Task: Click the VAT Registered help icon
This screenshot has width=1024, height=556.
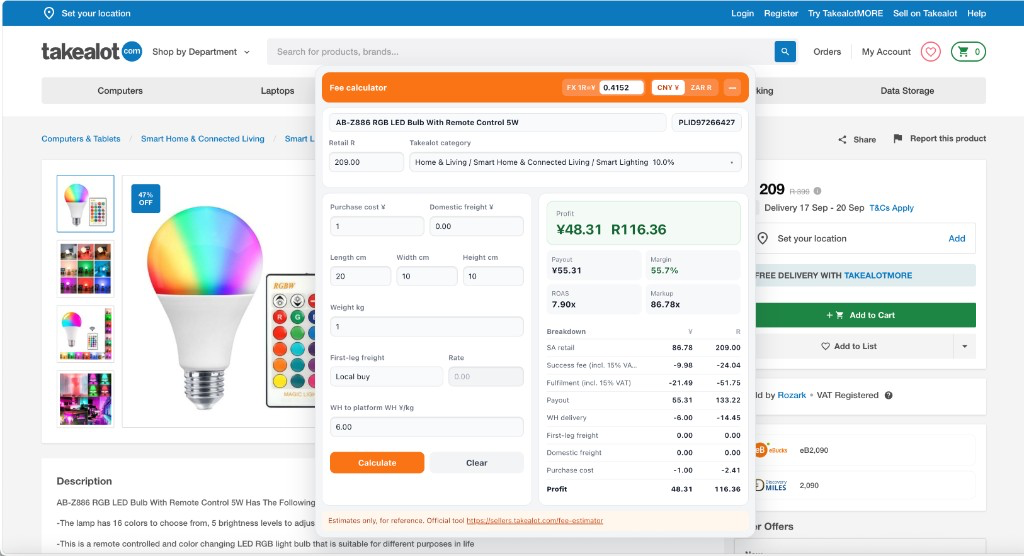Action: pos(888,395)
